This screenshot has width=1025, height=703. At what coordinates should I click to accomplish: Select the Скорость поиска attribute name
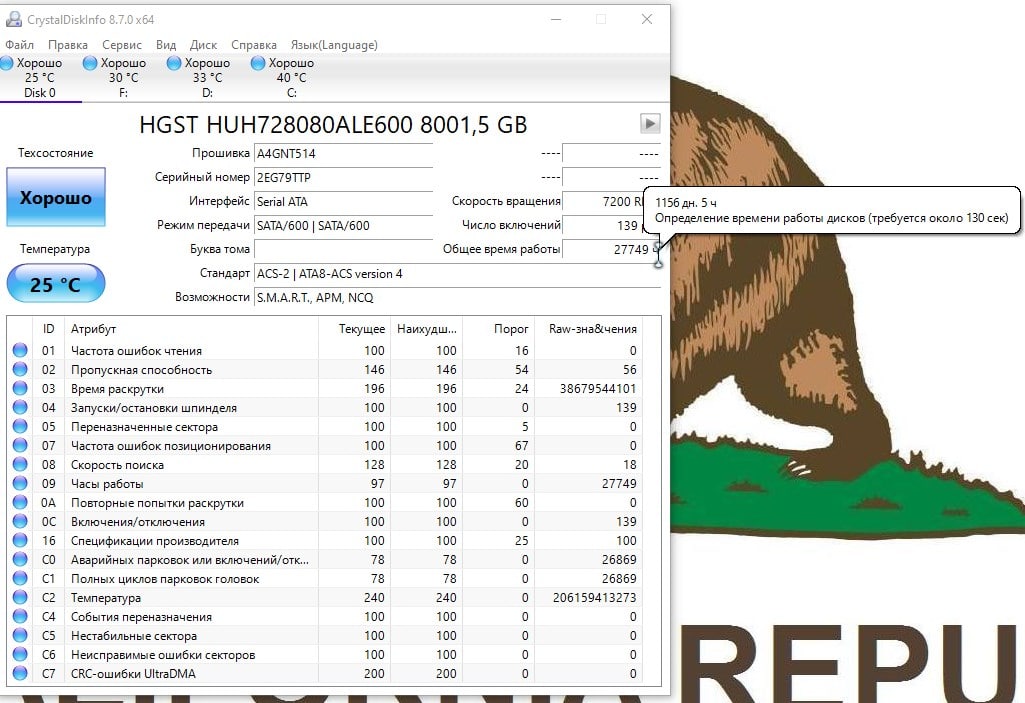pyautogui.click(x=118, y=465)
